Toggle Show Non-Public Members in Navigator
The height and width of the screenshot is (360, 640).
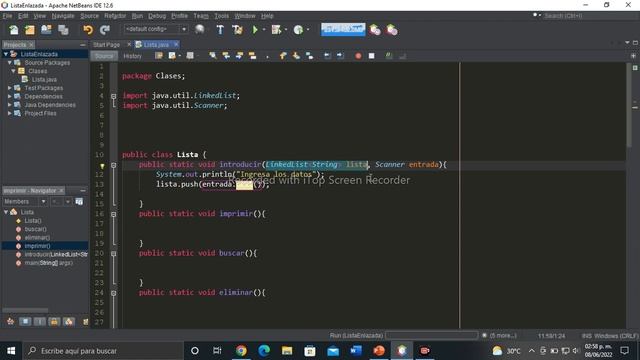(x=54, y=322)
